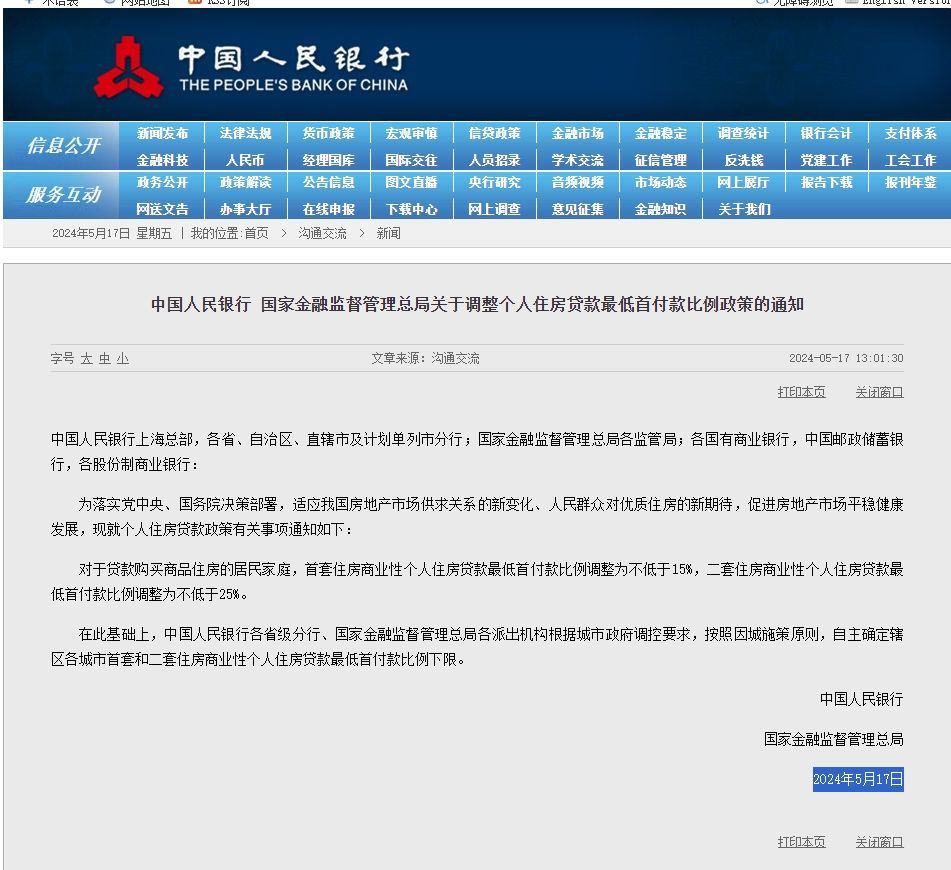Open the 货币政策 menu item

[328, 131]
